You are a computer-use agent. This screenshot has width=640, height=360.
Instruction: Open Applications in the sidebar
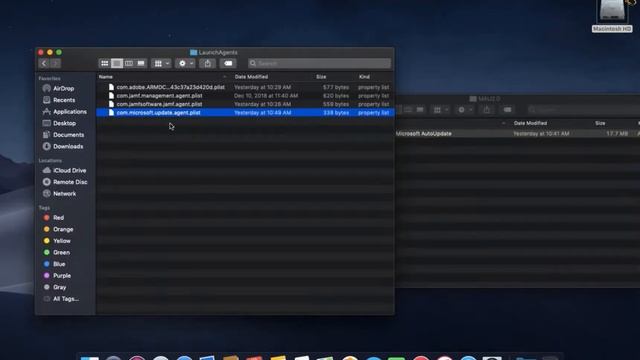click(70, 111)
